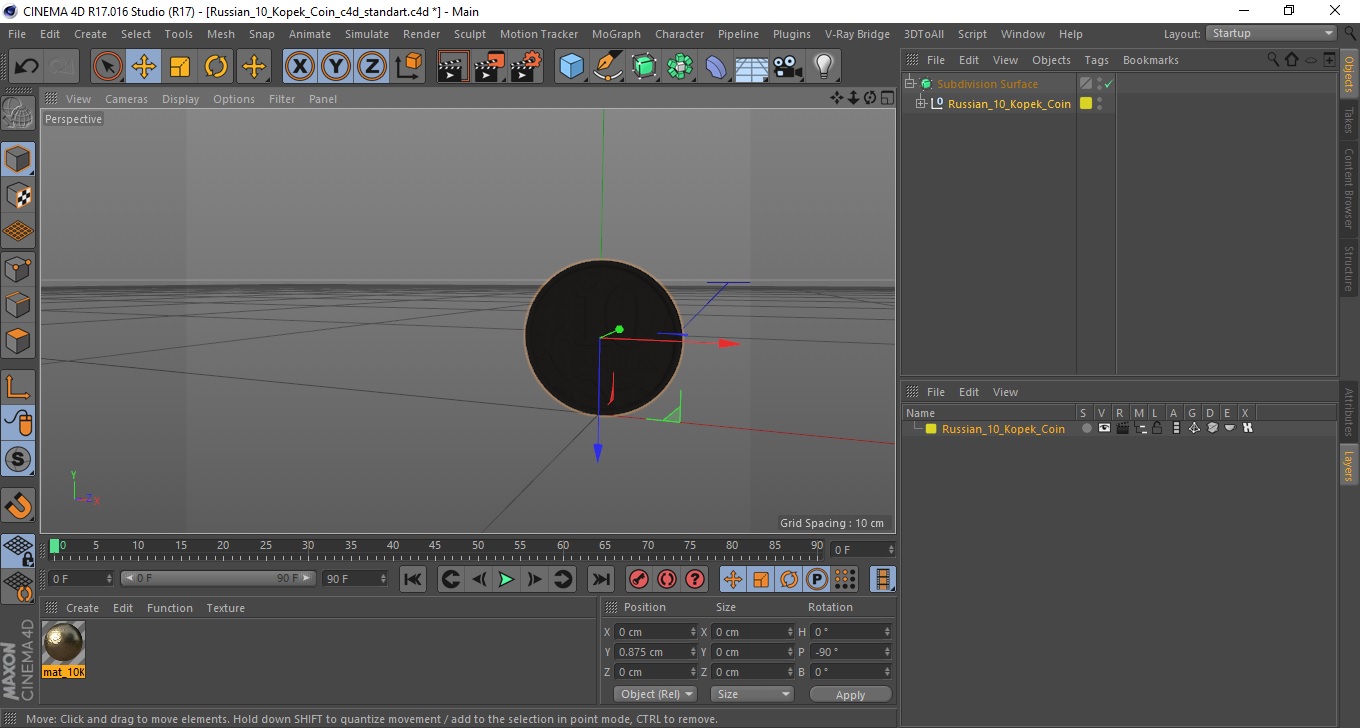Add a Camera object icon
The width and height of the screenshot is (1360, 728).
tap(788, 67)
